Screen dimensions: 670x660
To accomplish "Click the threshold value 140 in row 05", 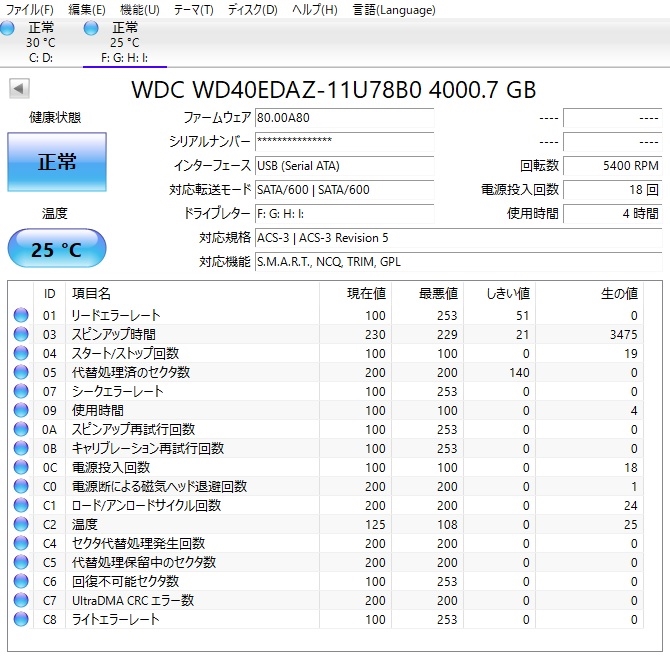I will tap(519, 373).
